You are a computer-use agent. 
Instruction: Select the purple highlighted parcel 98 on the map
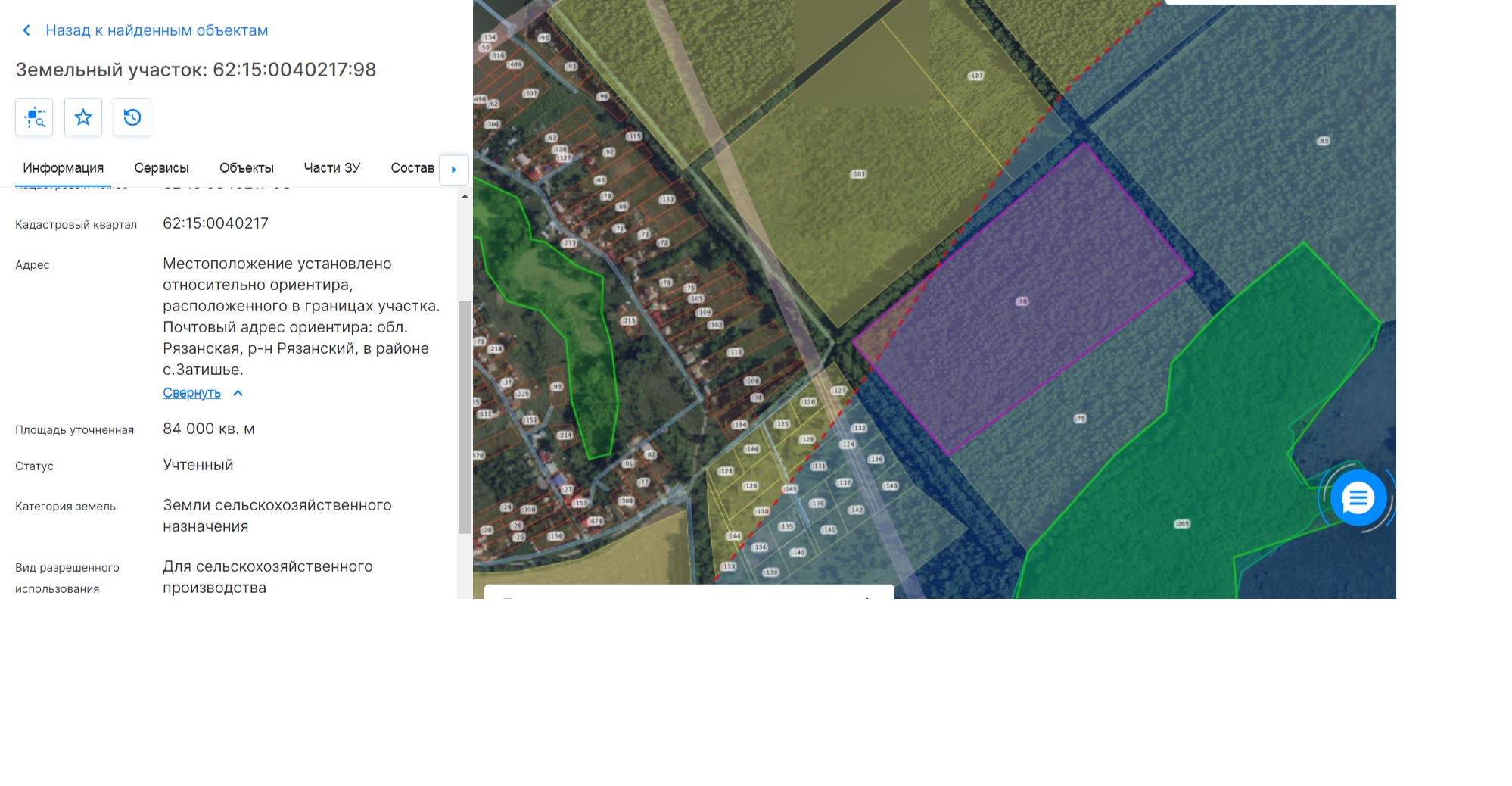1022,301
